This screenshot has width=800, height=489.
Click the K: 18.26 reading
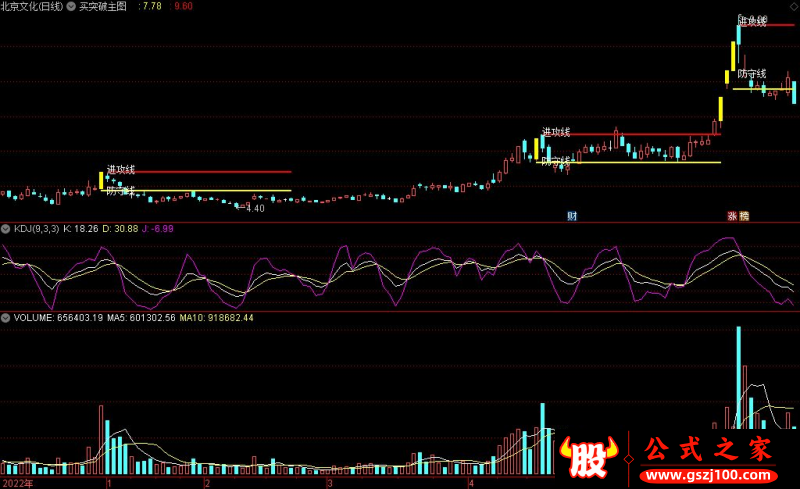[81, 229]
